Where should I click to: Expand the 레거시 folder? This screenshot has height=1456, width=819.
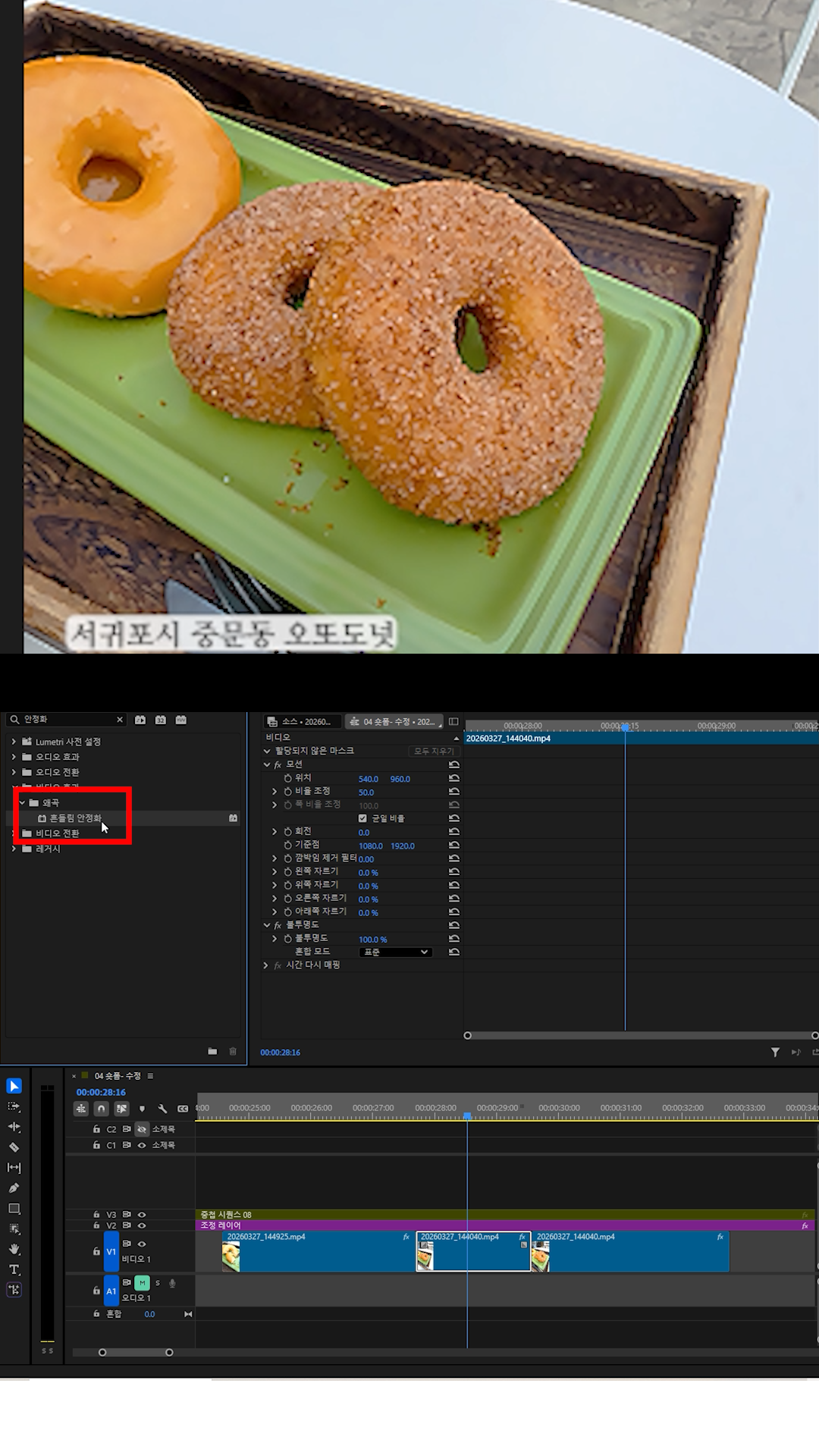[14, 849]
